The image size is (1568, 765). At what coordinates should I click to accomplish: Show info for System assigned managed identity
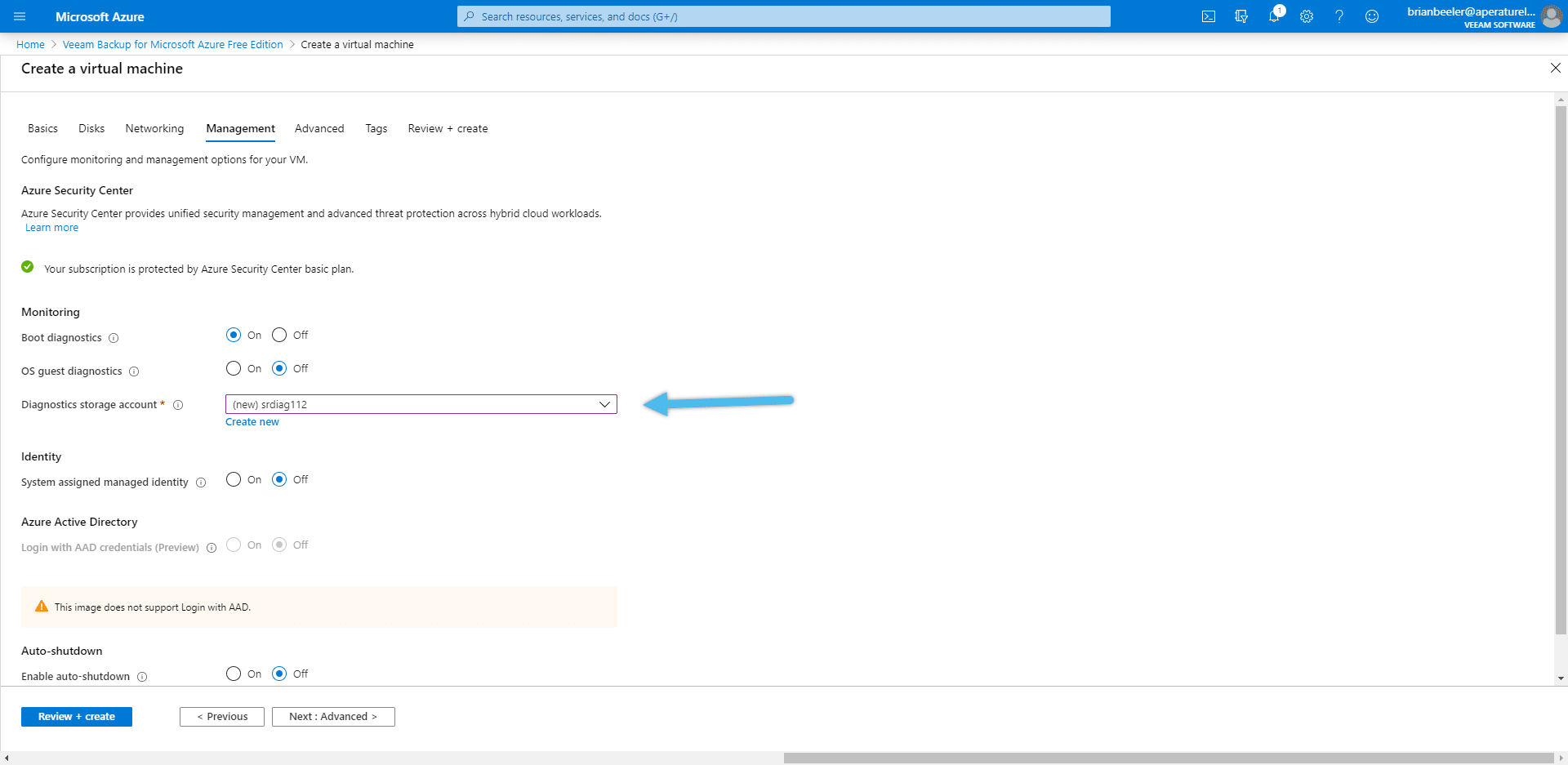pos(201,483)
